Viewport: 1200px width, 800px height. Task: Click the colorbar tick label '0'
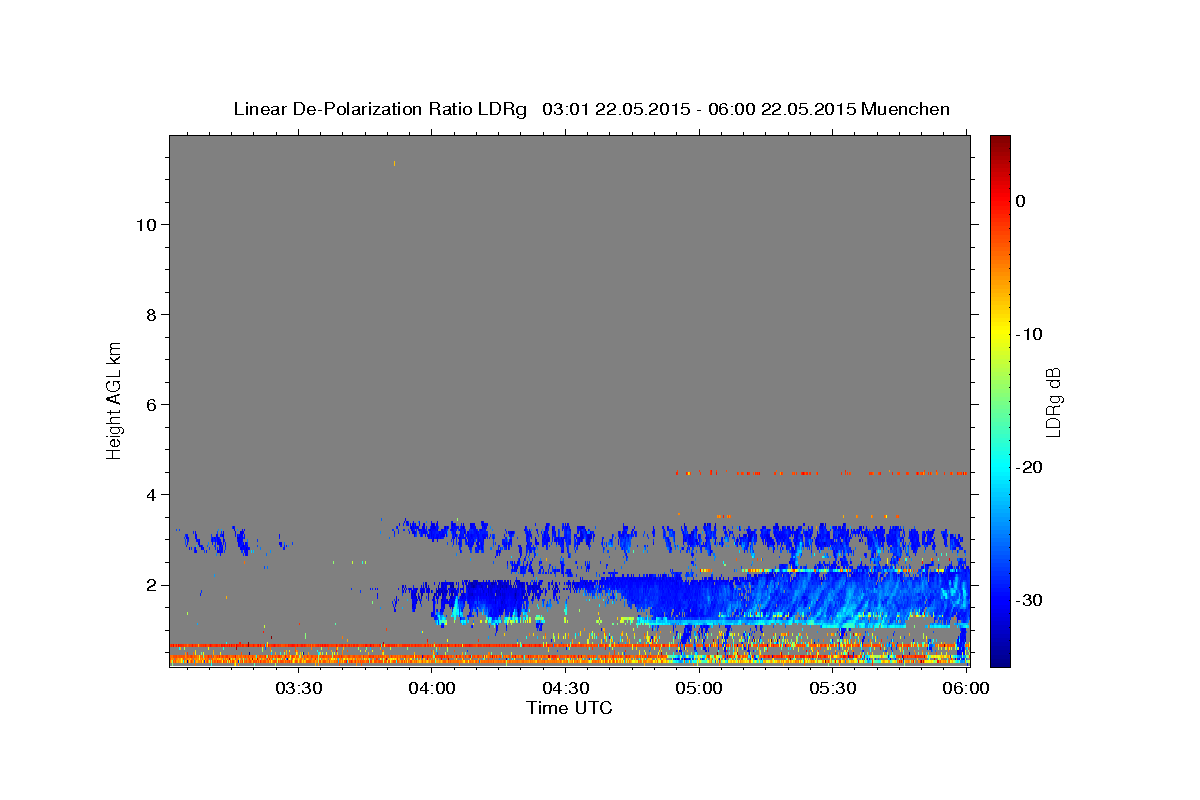tap(1021, 201)
